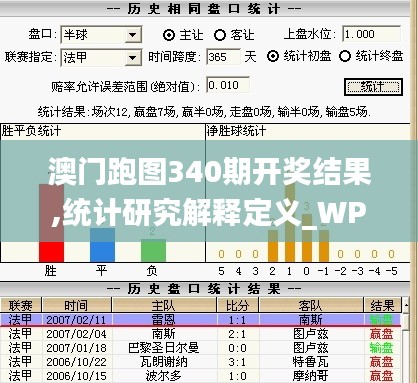Viewport: 418px width, 383px height.
Task: Click the 上盘水位 field showing 1.000
Action: pyautogui.click(x=371, y=34)
